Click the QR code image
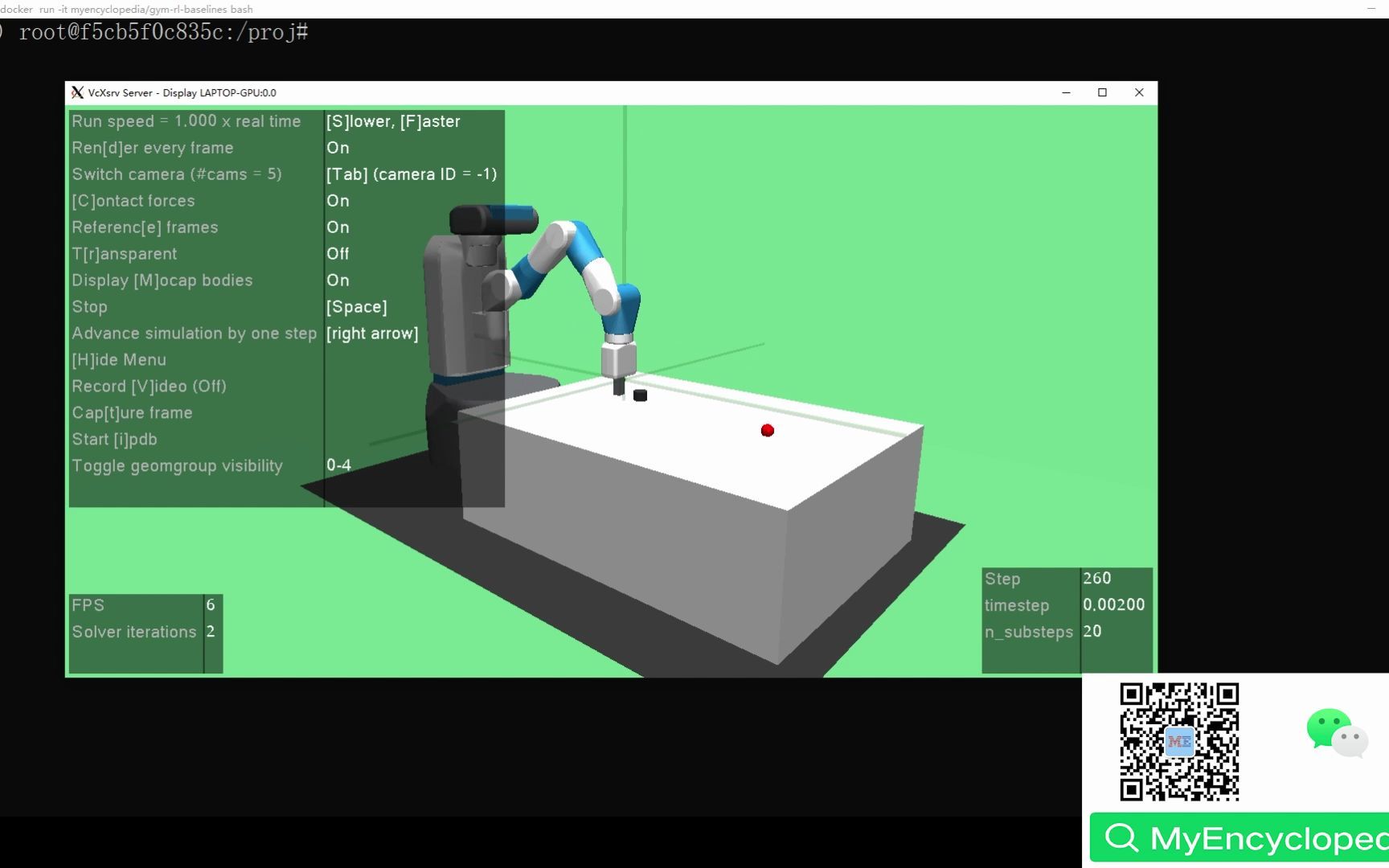This screenshot has height=868, width=1389. (x=1179, y=742)
